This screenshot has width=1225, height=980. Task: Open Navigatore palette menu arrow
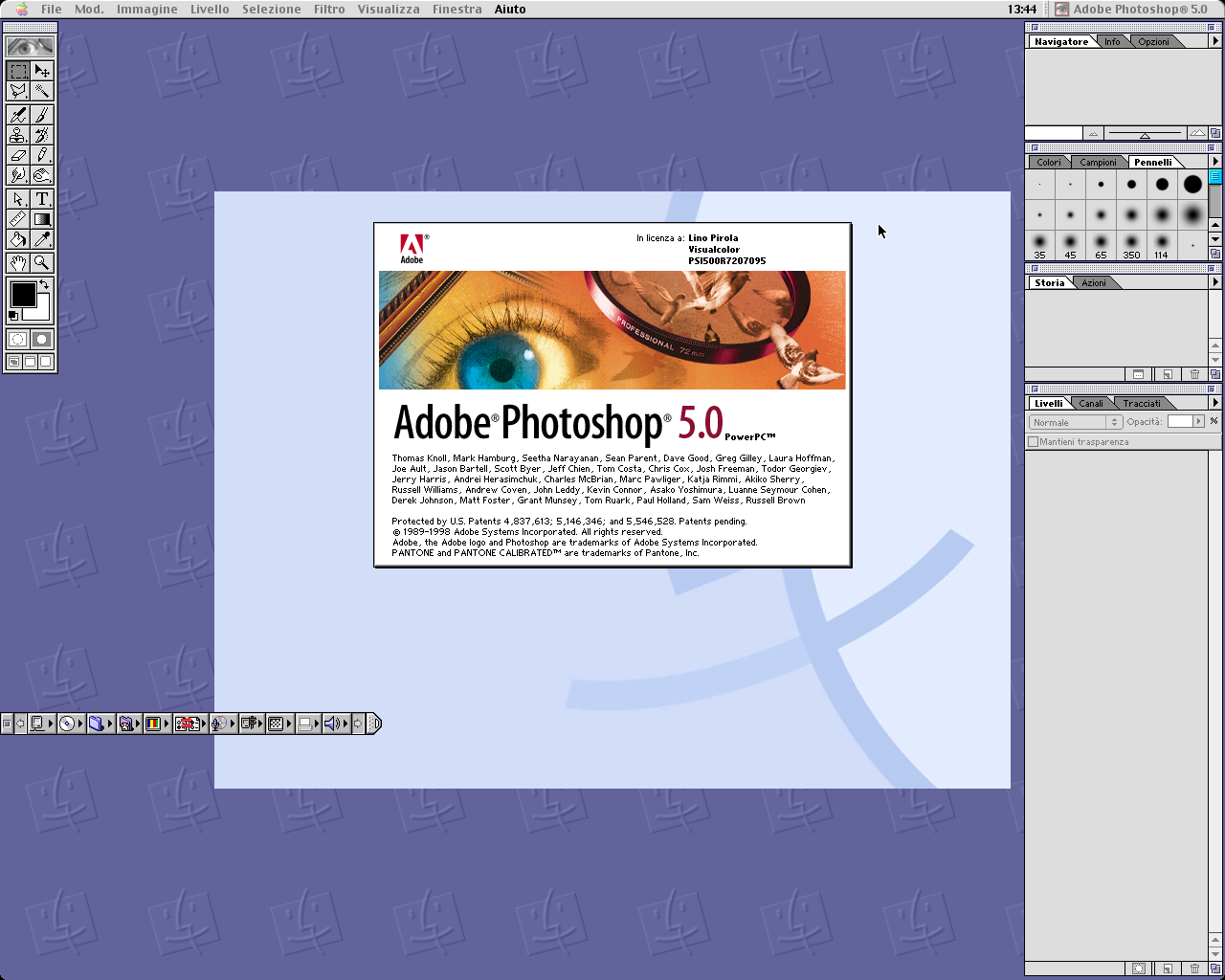pos(1215,41)
